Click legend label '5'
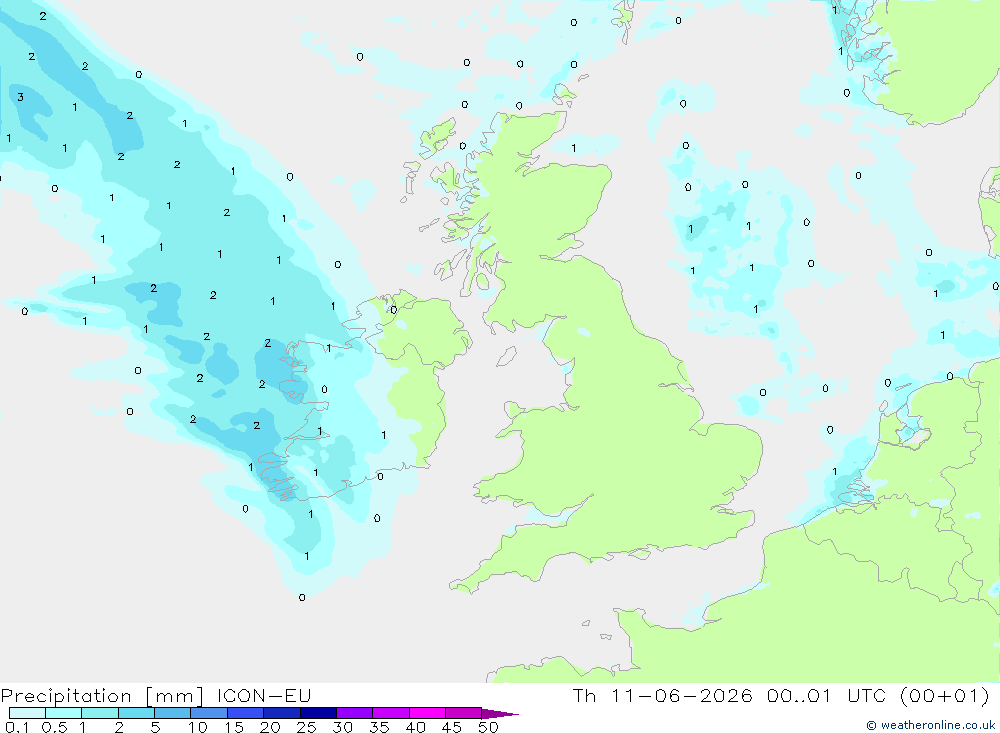Viewport: 1000px width, 733px height. tap(155, 727)
